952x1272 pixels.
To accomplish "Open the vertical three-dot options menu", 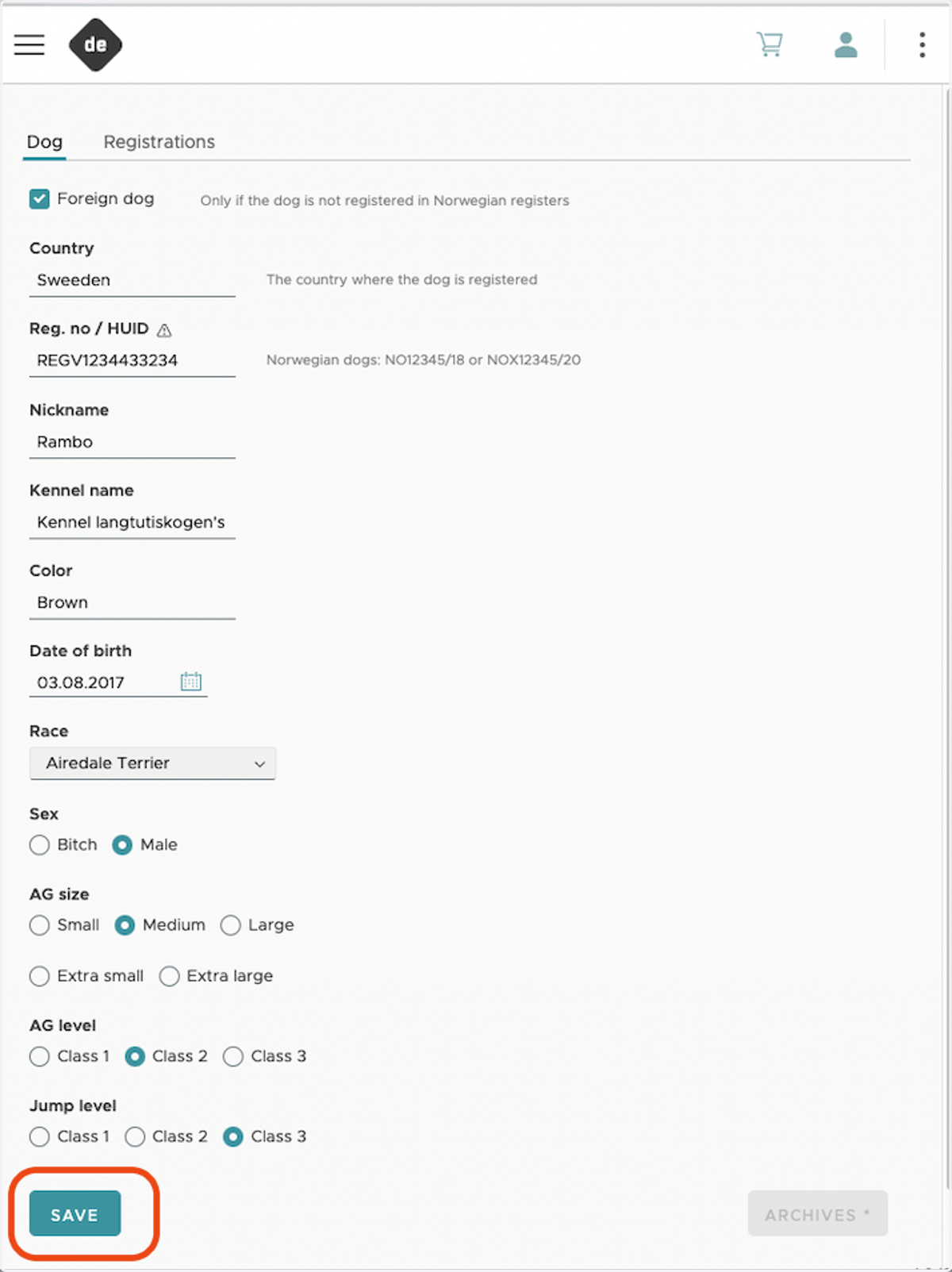I will tap(922, 44).
